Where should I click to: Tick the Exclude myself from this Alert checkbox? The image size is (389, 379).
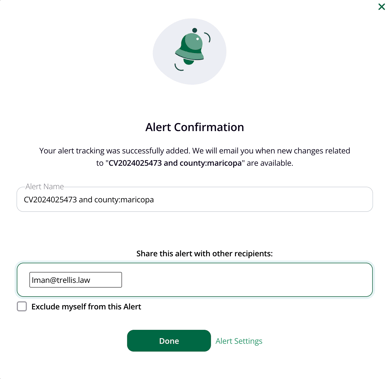[x=22, y=307]
